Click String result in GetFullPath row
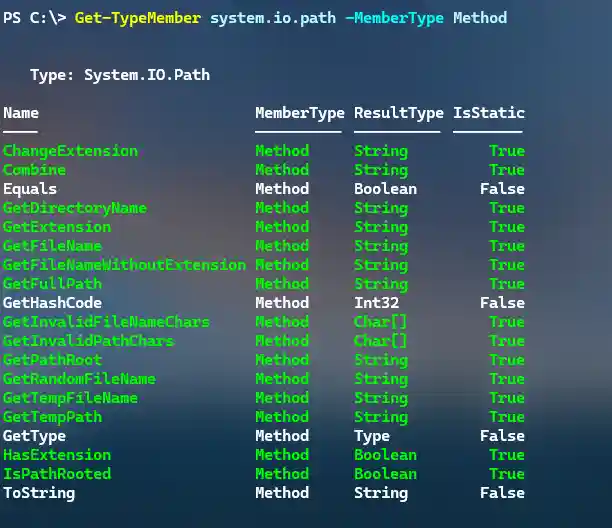 (381, 284)
